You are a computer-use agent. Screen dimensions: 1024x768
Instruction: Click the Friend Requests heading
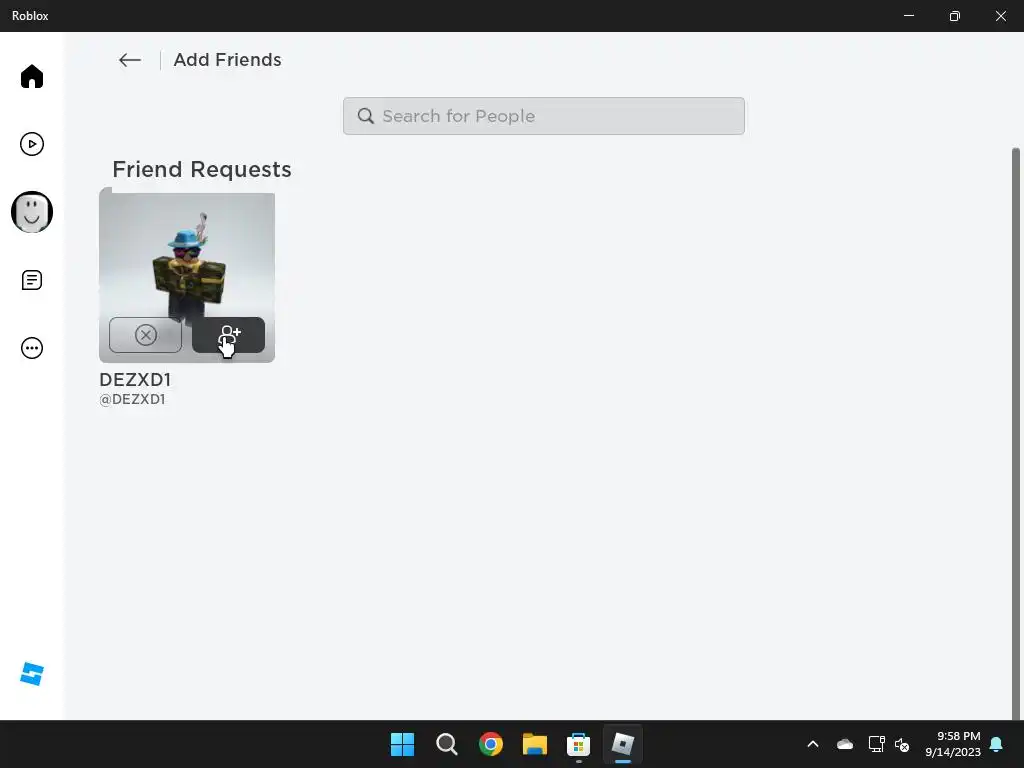(x=202, y=169)
